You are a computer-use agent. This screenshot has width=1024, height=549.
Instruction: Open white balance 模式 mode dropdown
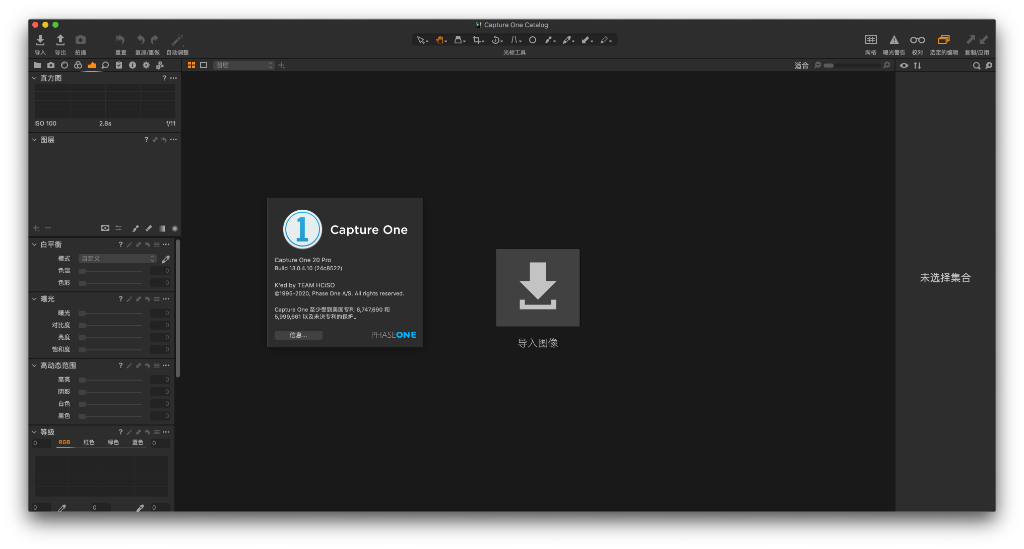coord(118,259)
